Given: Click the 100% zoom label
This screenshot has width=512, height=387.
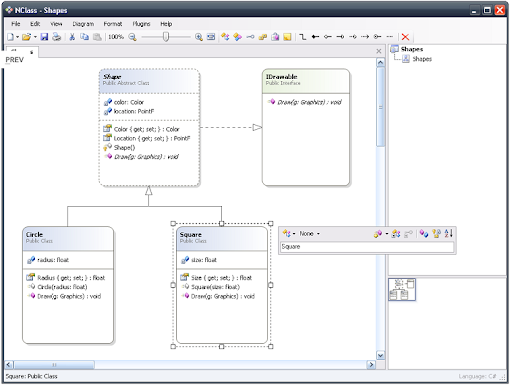Looking at the screenshot, I should click(x=116, y=37).
